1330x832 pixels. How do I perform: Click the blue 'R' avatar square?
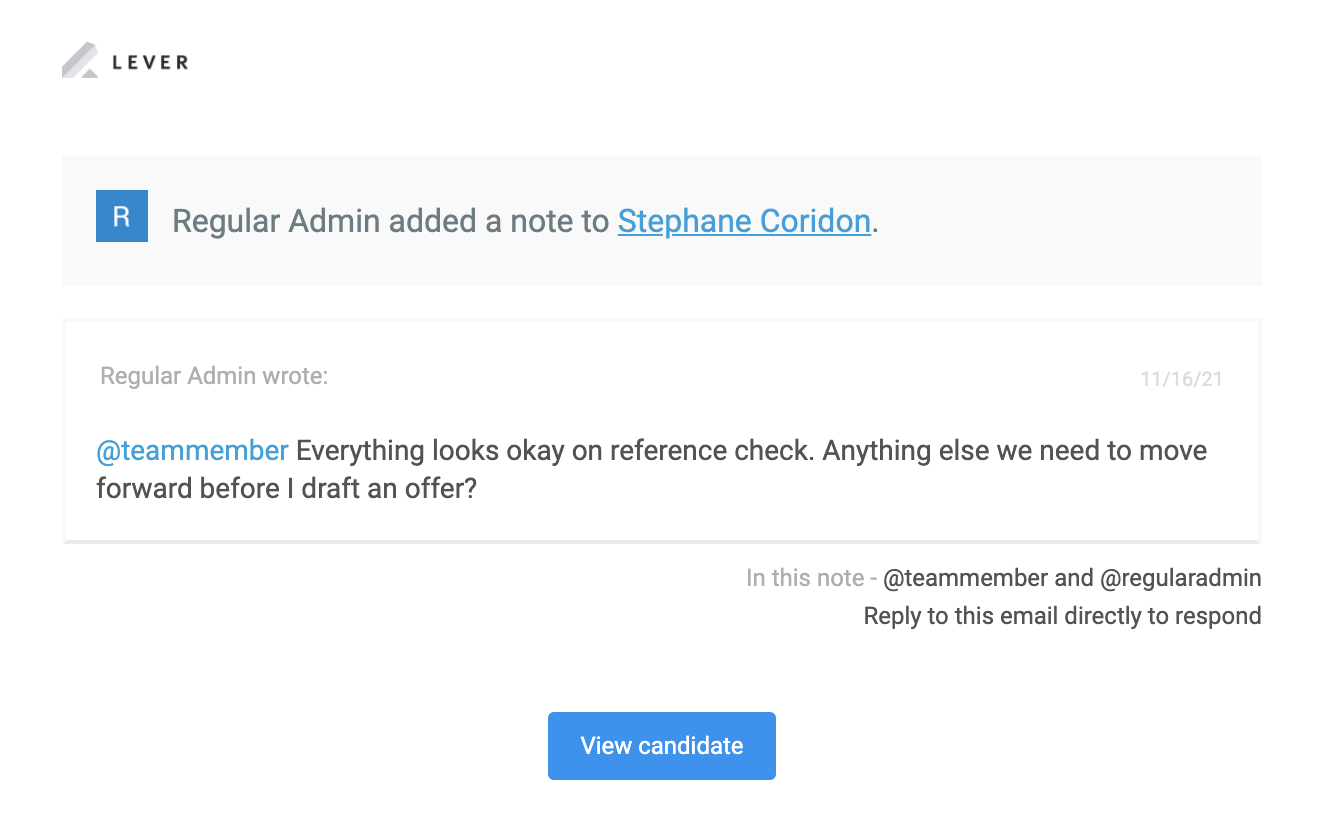coord(120,215)
